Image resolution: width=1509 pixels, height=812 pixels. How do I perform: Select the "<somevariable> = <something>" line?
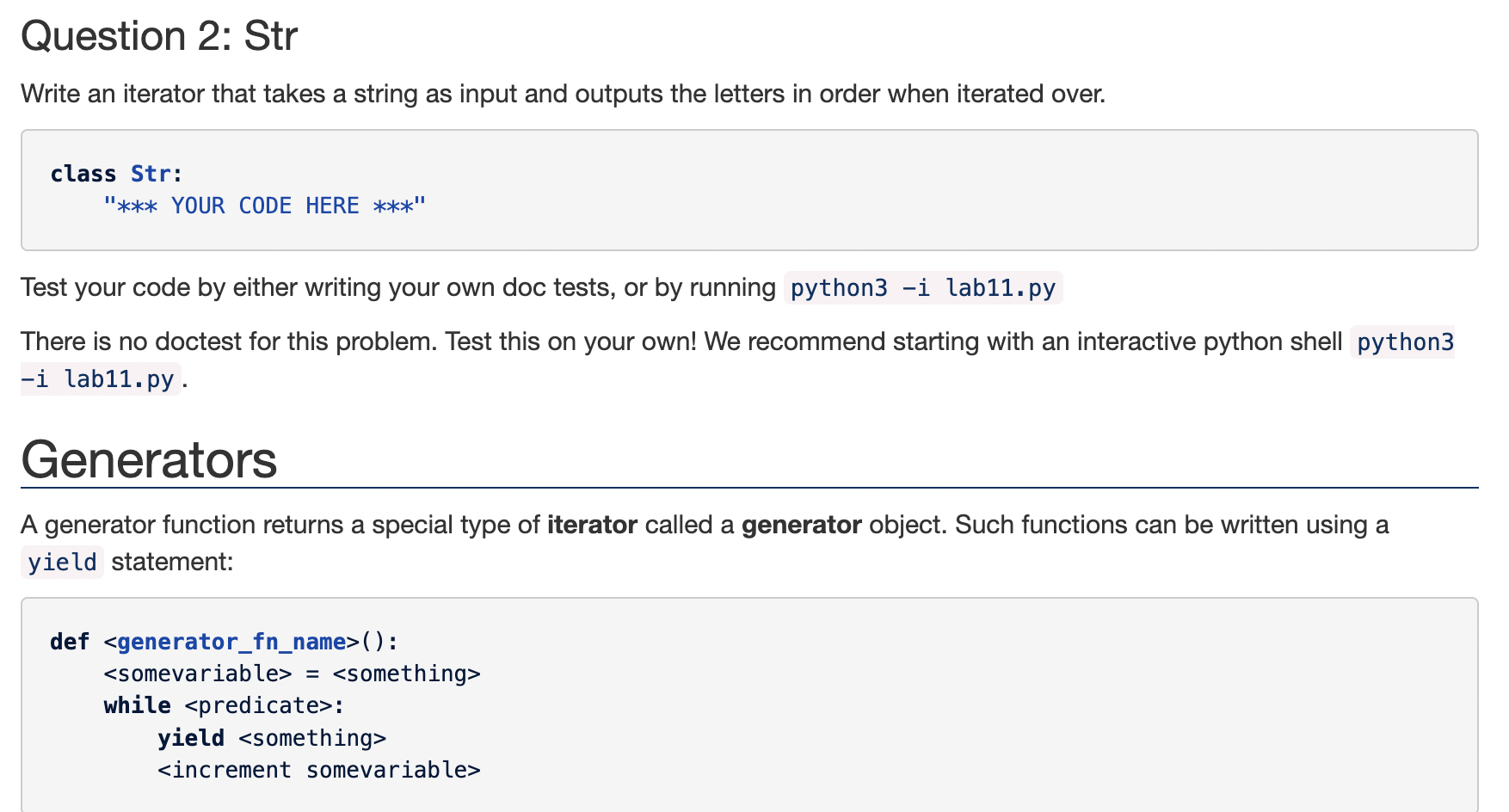(x=292, y=674)
